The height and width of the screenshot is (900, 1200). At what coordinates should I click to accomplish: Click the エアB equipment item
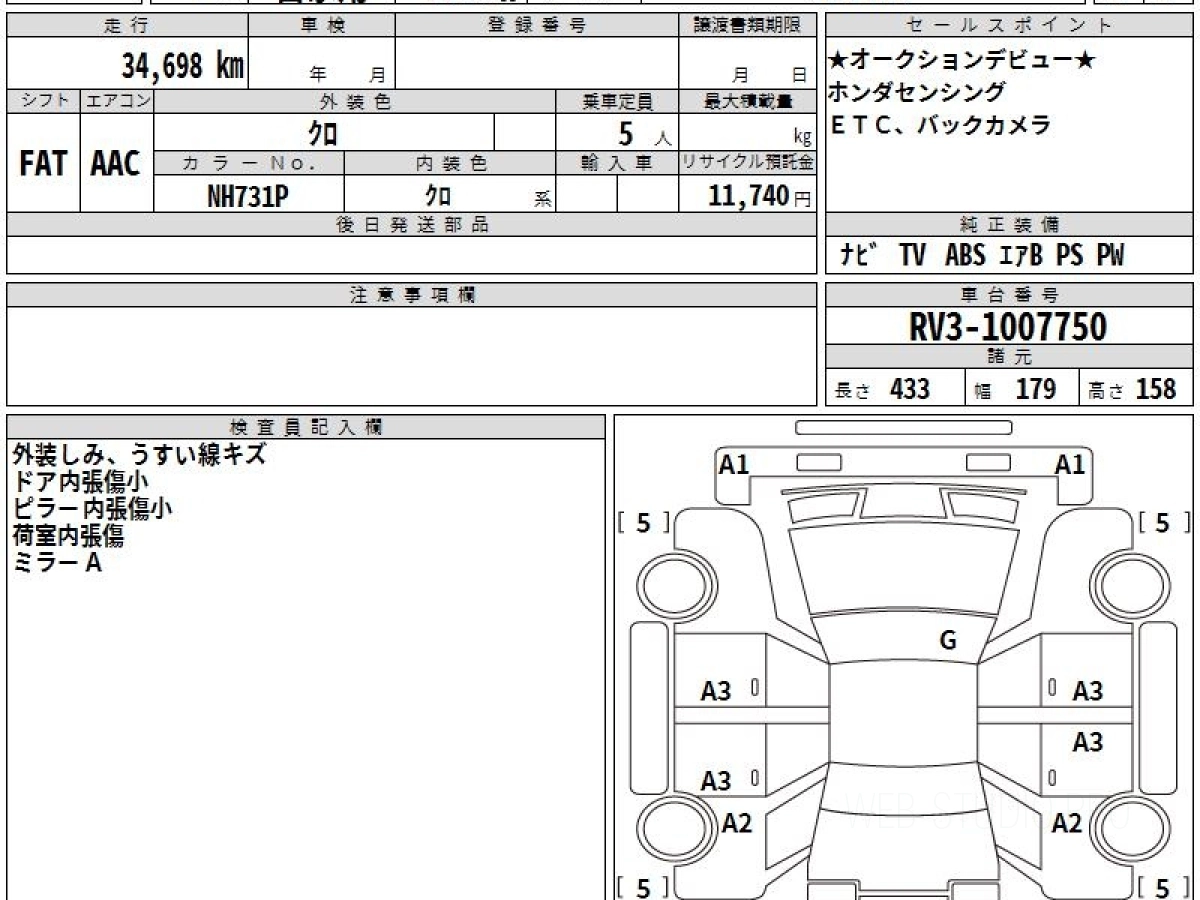click(1021, 256)
